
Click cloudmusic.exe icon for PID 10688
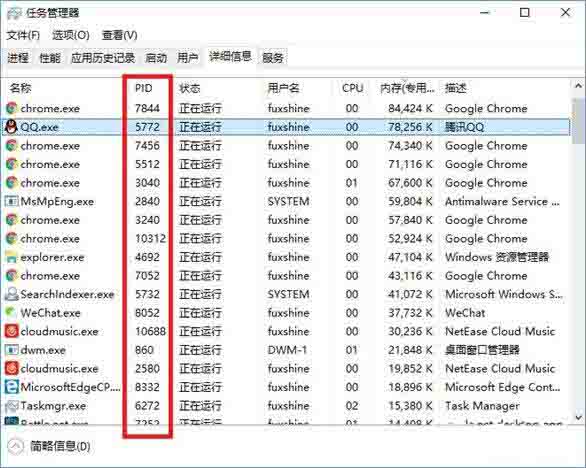click(11, 331)
